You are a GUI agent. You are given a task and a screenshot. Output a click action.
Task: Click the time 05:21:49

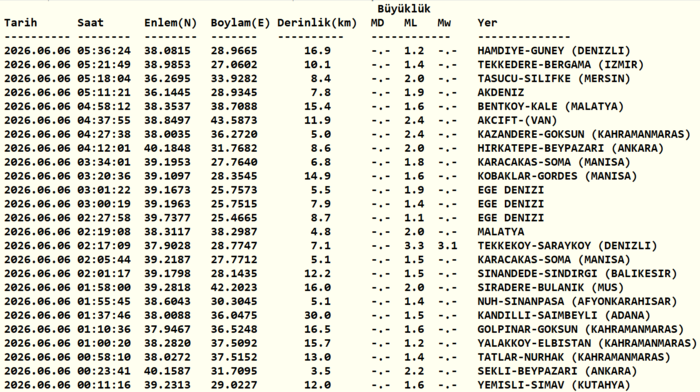(104, 64)
